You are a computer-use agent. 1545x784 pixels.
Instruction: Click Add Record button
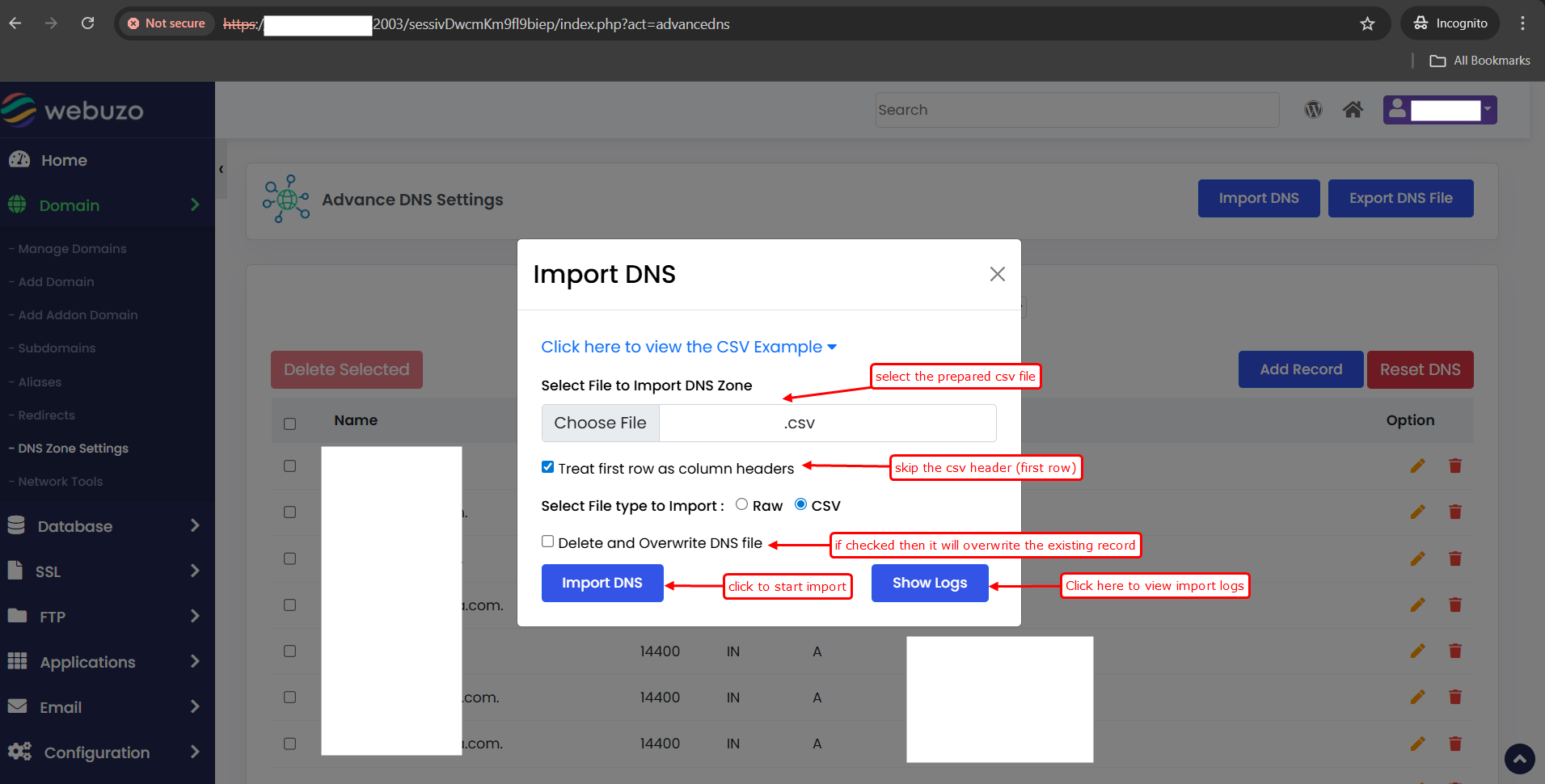(1301, 369)
